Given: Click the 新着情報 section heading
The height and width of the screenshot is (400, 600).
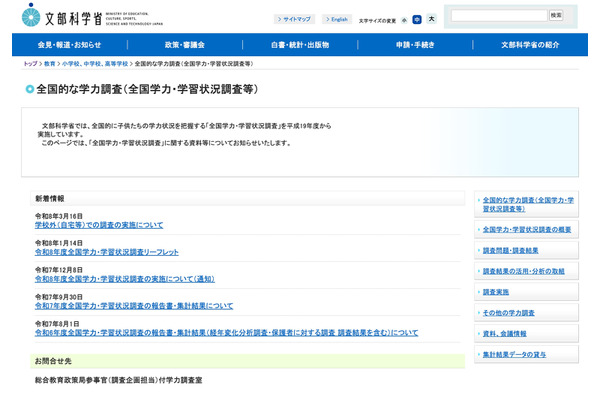Looking at the screenshot, I should coord(50,199).
